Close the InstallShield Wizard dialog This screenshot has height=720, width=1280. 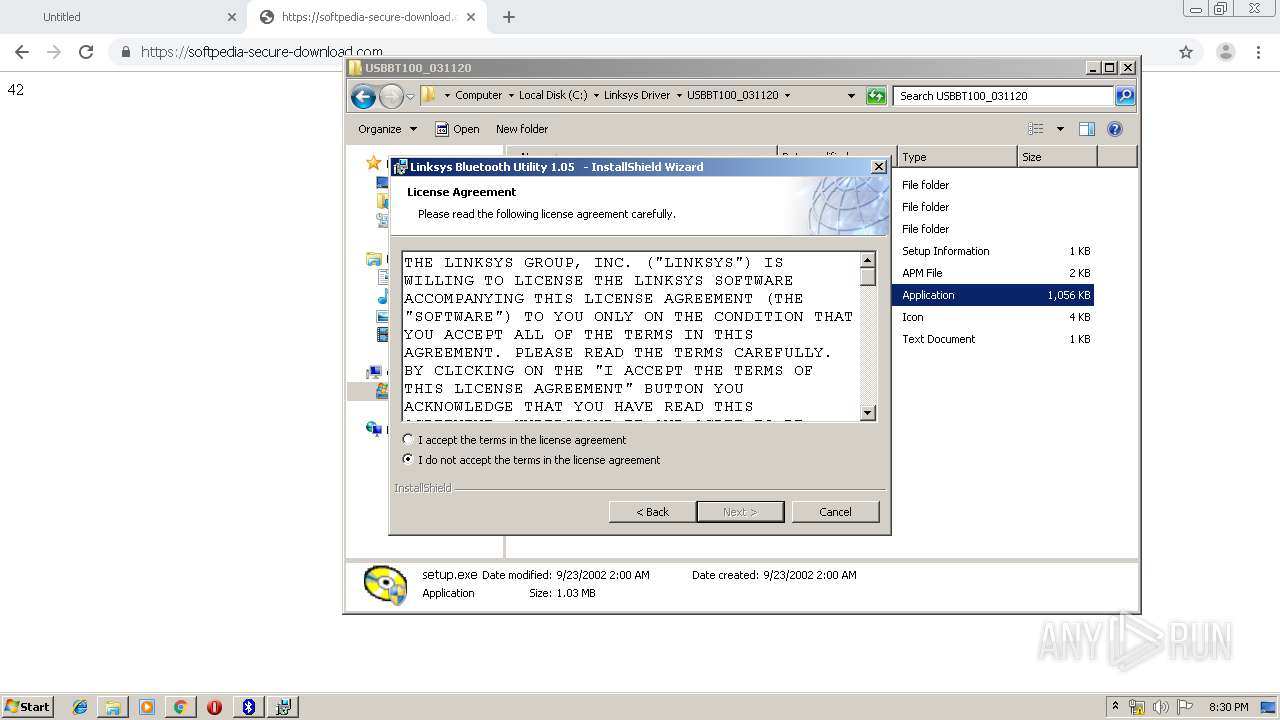tap(879, 167)
